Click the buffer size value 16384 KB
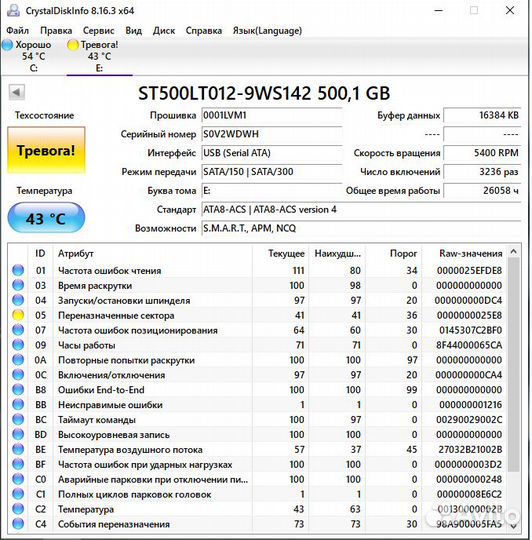This screenshot has width=532, height=540. (482, 115)
